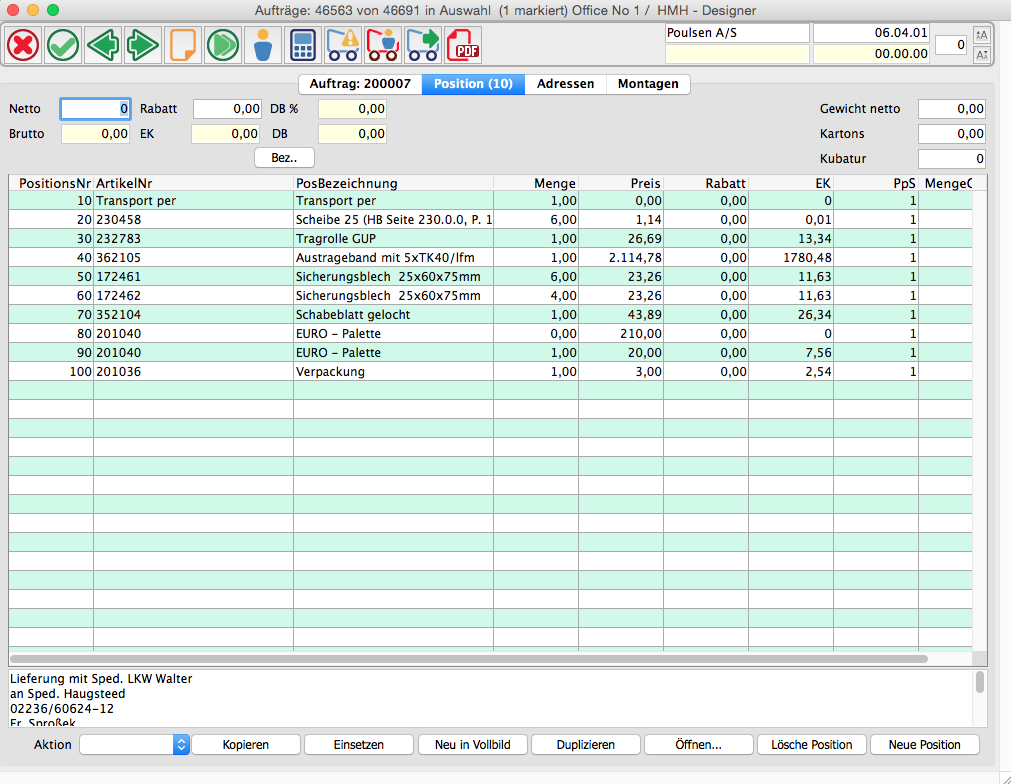Click the green circled play icon
The image size is (1011, 784).
(x=222, y=45)
